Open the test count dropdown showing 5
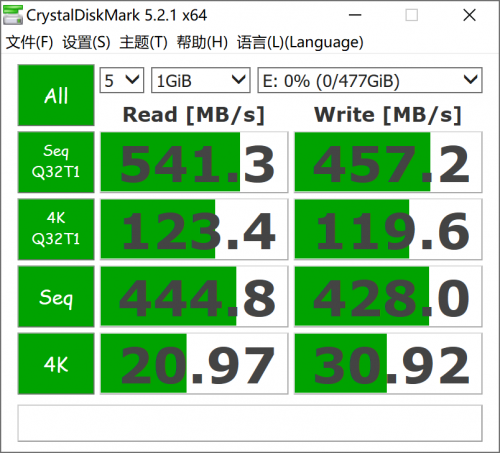The image size is (500, 453). tap(122, 80)
